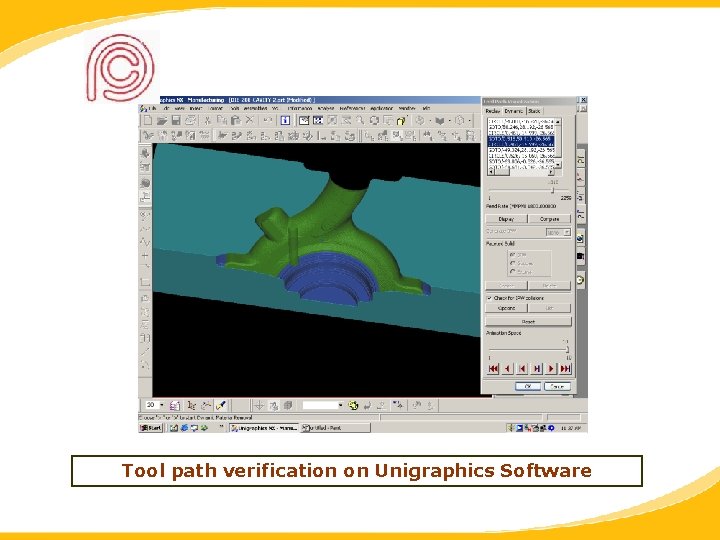Click the Cancel button in dialog
Screen dimensions: 720x540
click(x=557, y=387)
